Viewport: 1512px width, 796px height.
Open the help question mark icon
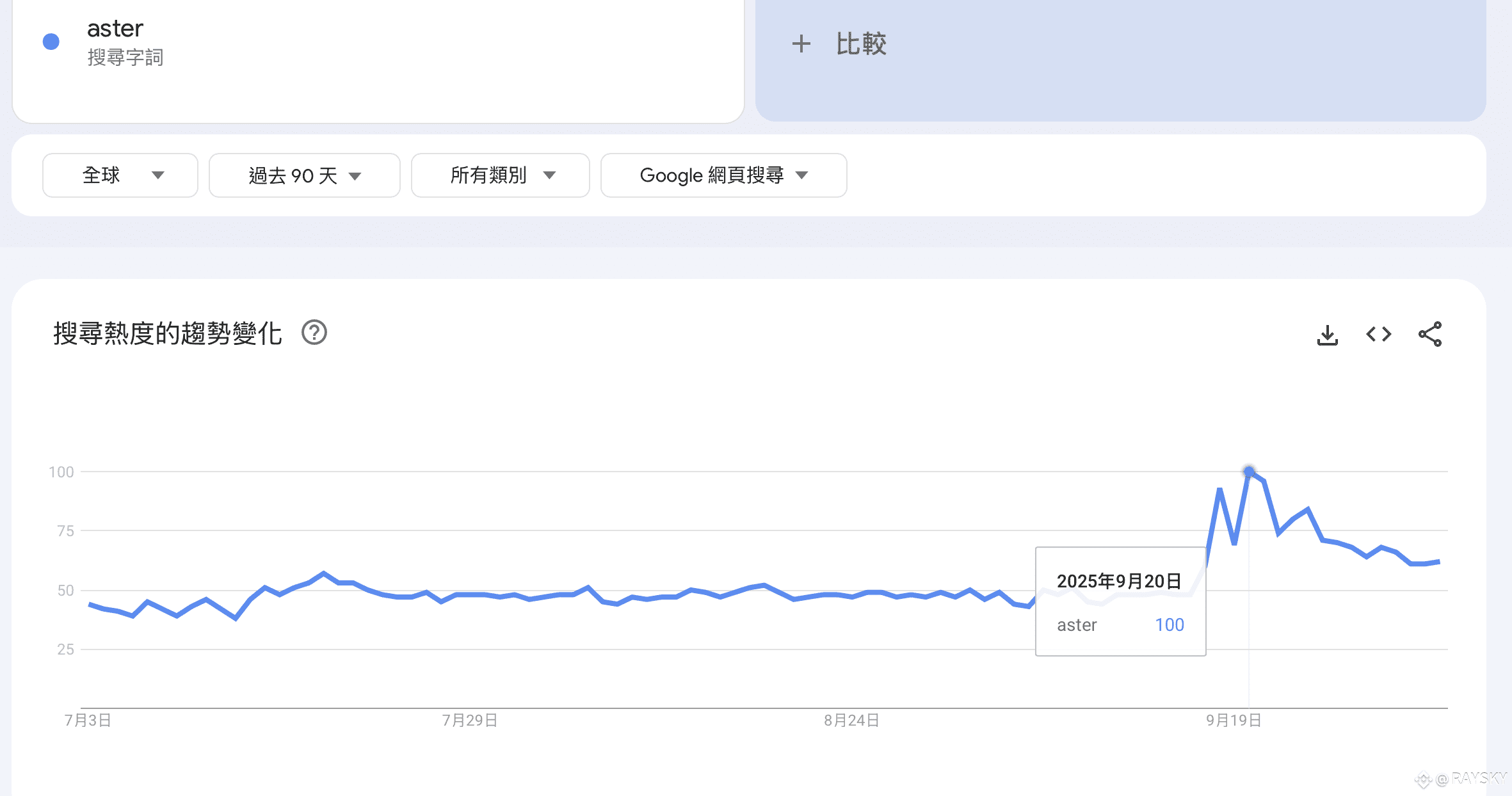pyautogui.click(x=314, y=333)
